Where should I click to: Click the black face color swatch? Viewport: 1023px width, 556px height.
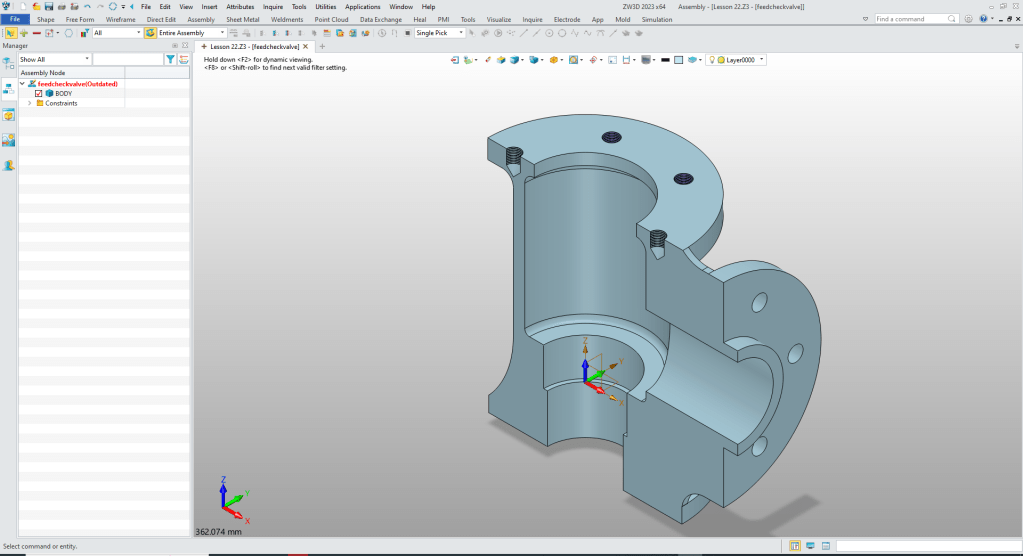(665, 60)
